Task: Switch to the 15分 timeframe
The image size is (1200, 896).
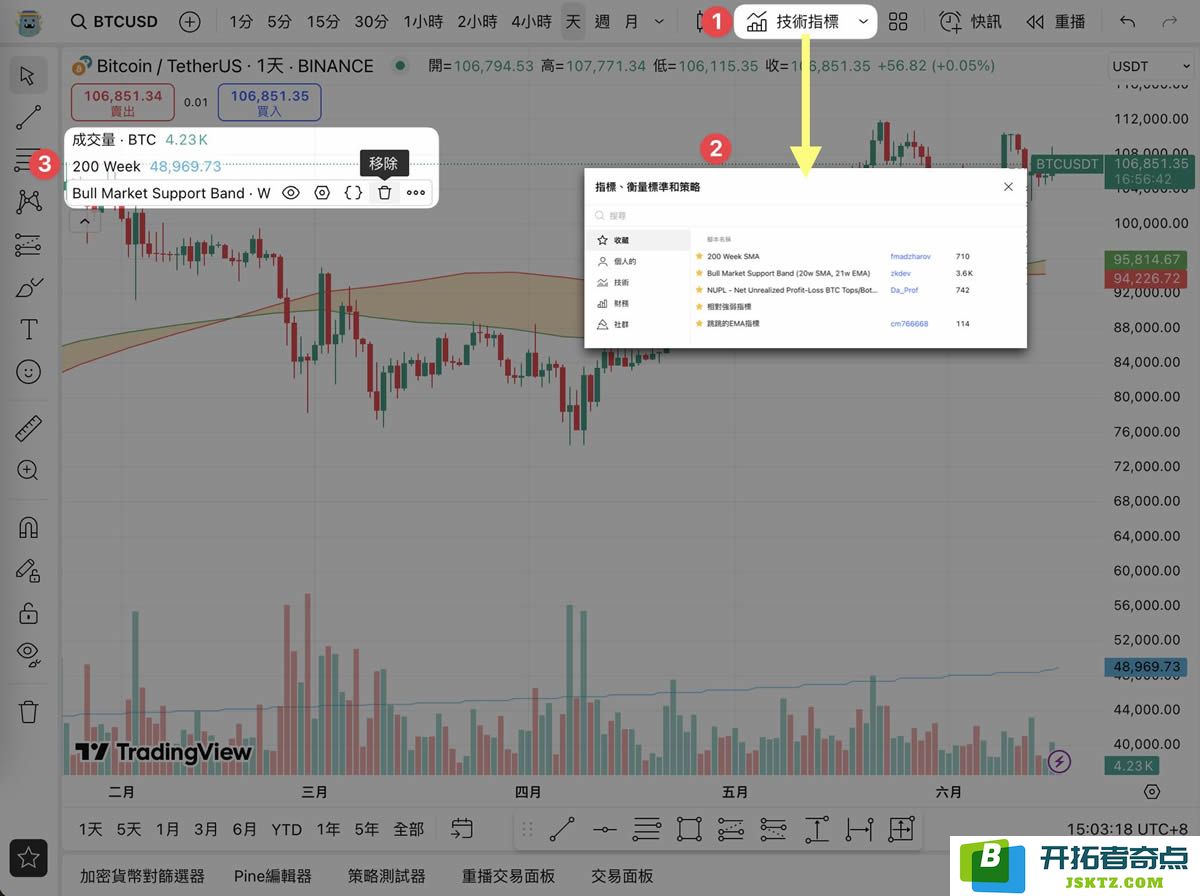Action: (x=323, y=21)
